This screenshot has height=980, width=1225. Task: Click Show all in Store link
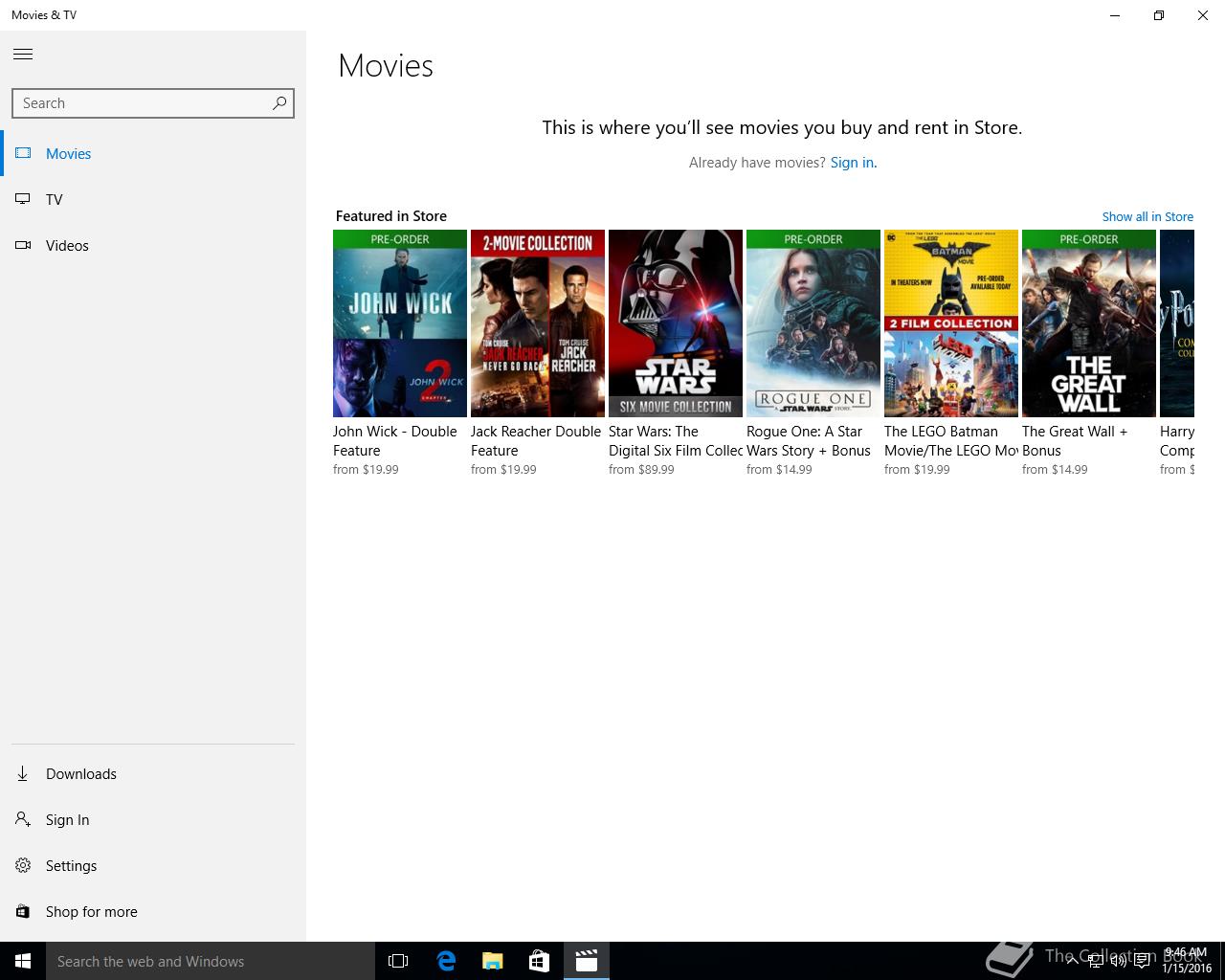(1147, 216)
